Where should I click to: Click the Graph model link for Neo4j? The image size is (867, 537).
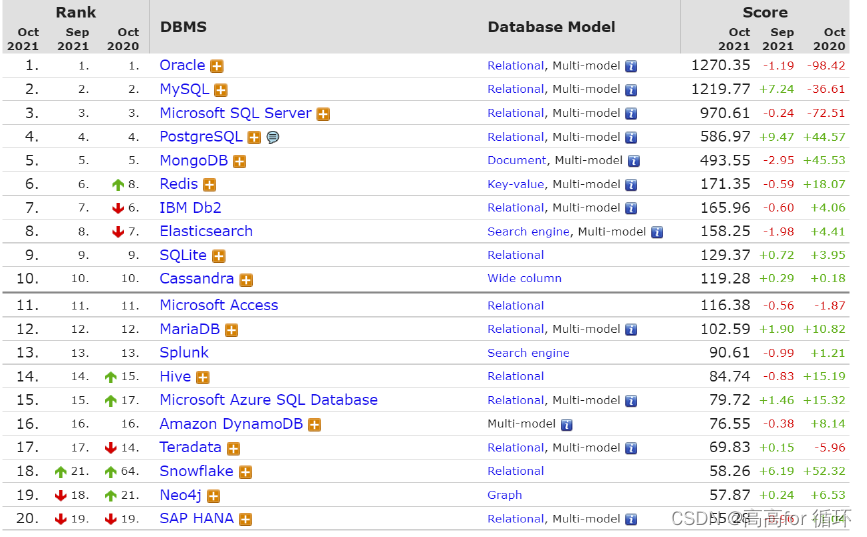coord(504,495)
